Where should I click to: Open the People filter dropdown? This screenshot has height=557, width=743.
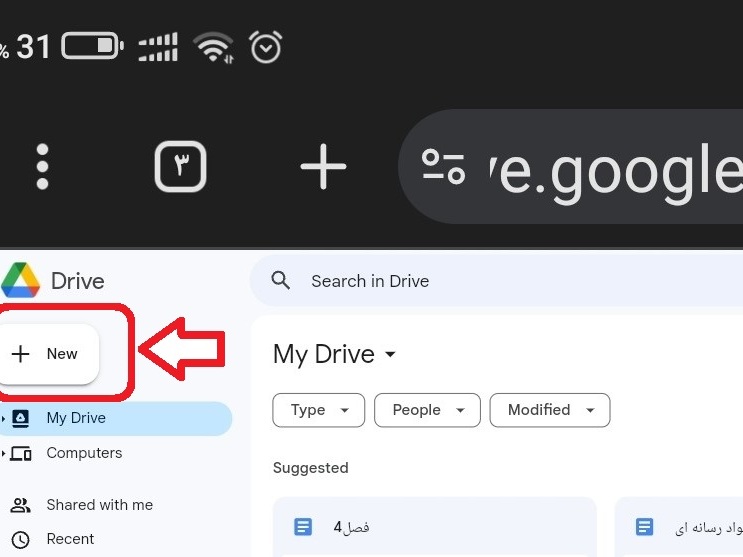pyautogui.click(x=427, y=410)
